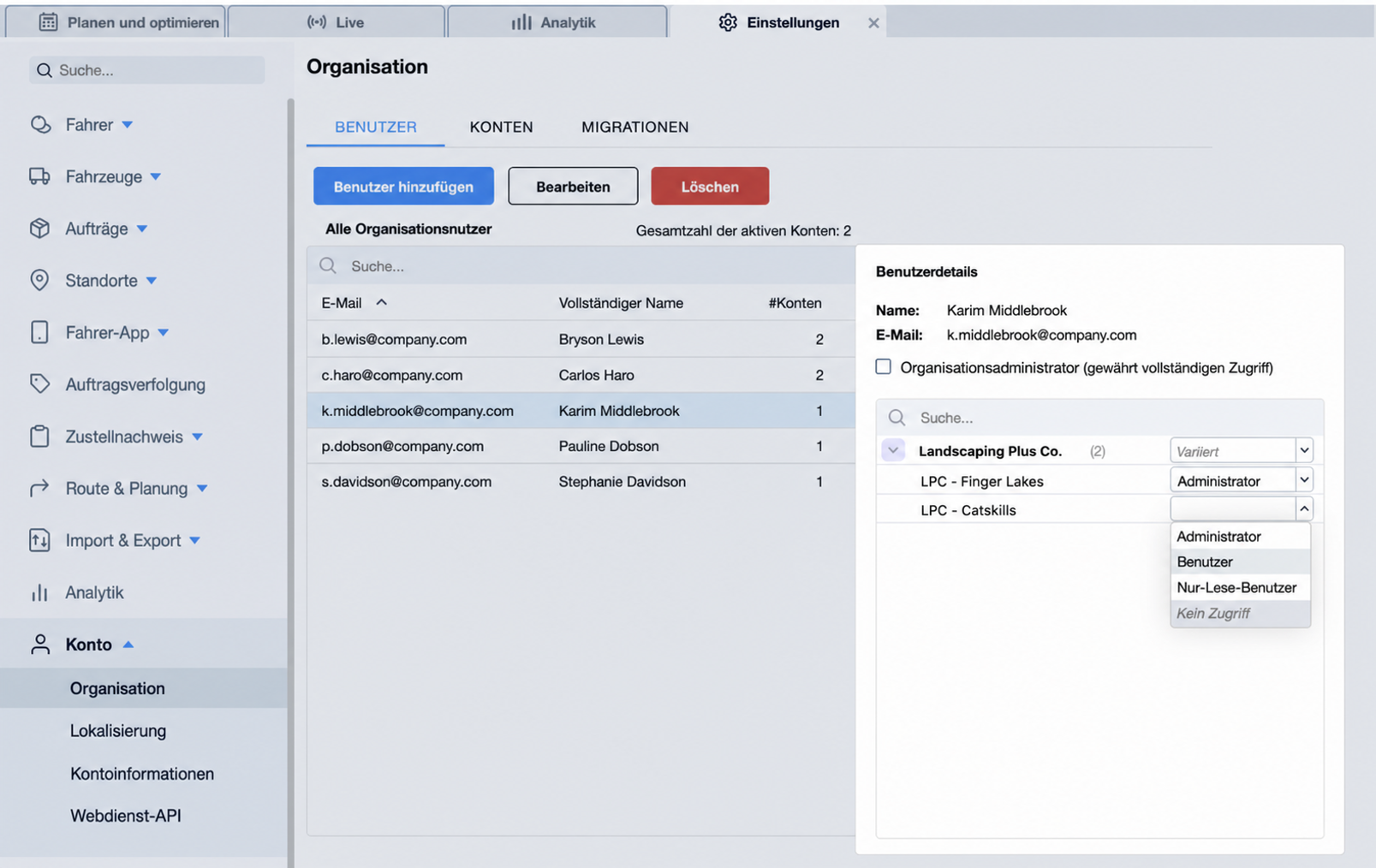Image resolution: width=1376 pixels, height=868 pixels.
Task: Expand the Fahrer-App menu arrow
Action: (x=164, y=332)
